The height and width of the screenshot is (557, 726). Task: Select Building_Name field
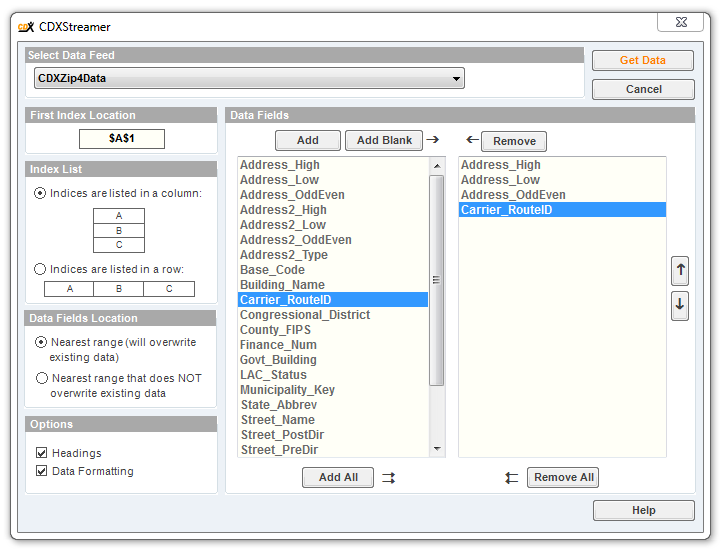(333, 285)
